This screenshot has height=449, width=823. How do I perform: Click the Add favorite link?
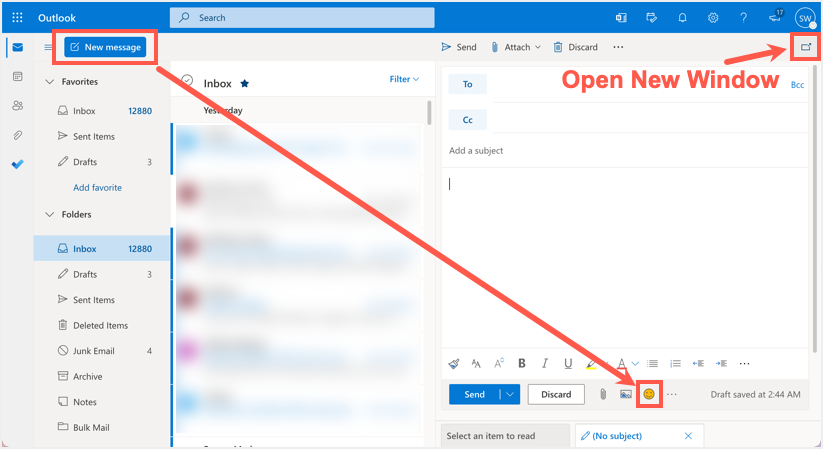click(97, 187)
